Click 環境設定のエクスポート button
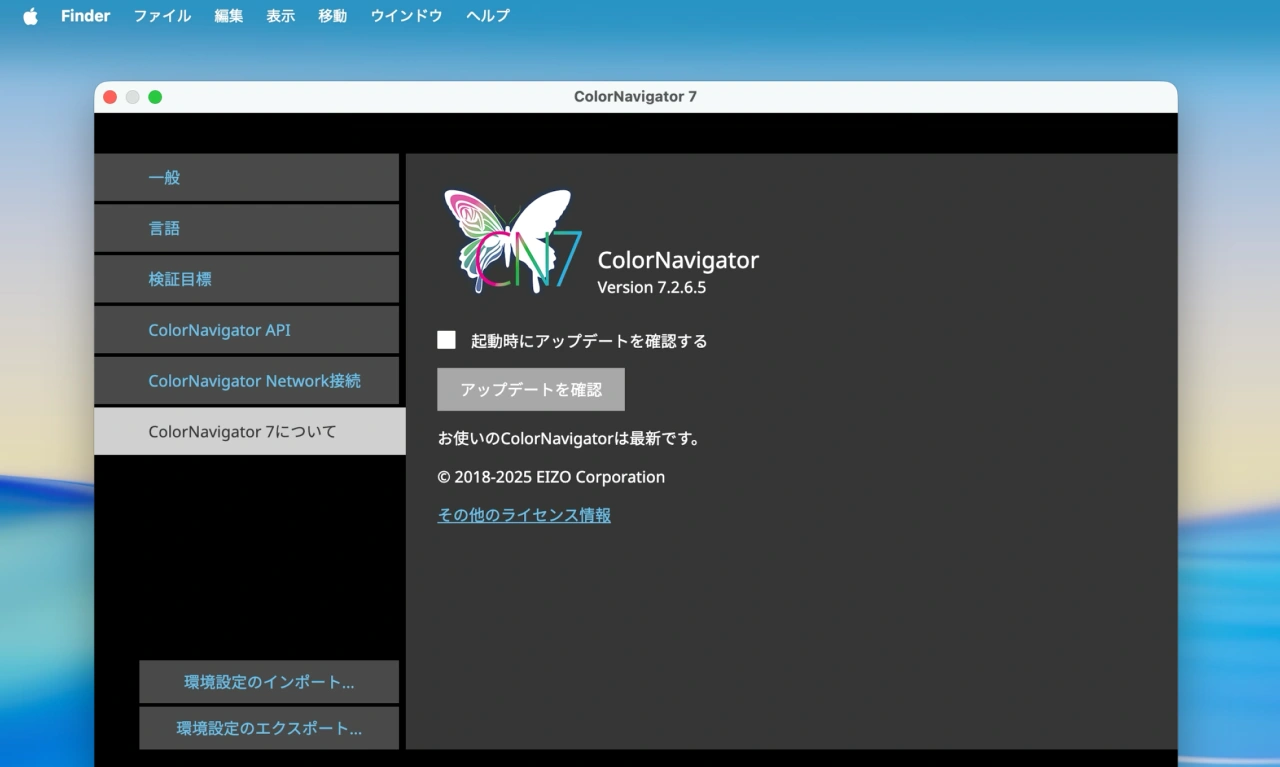Viewport: 1280px width, 767px height. pos(268,728)
